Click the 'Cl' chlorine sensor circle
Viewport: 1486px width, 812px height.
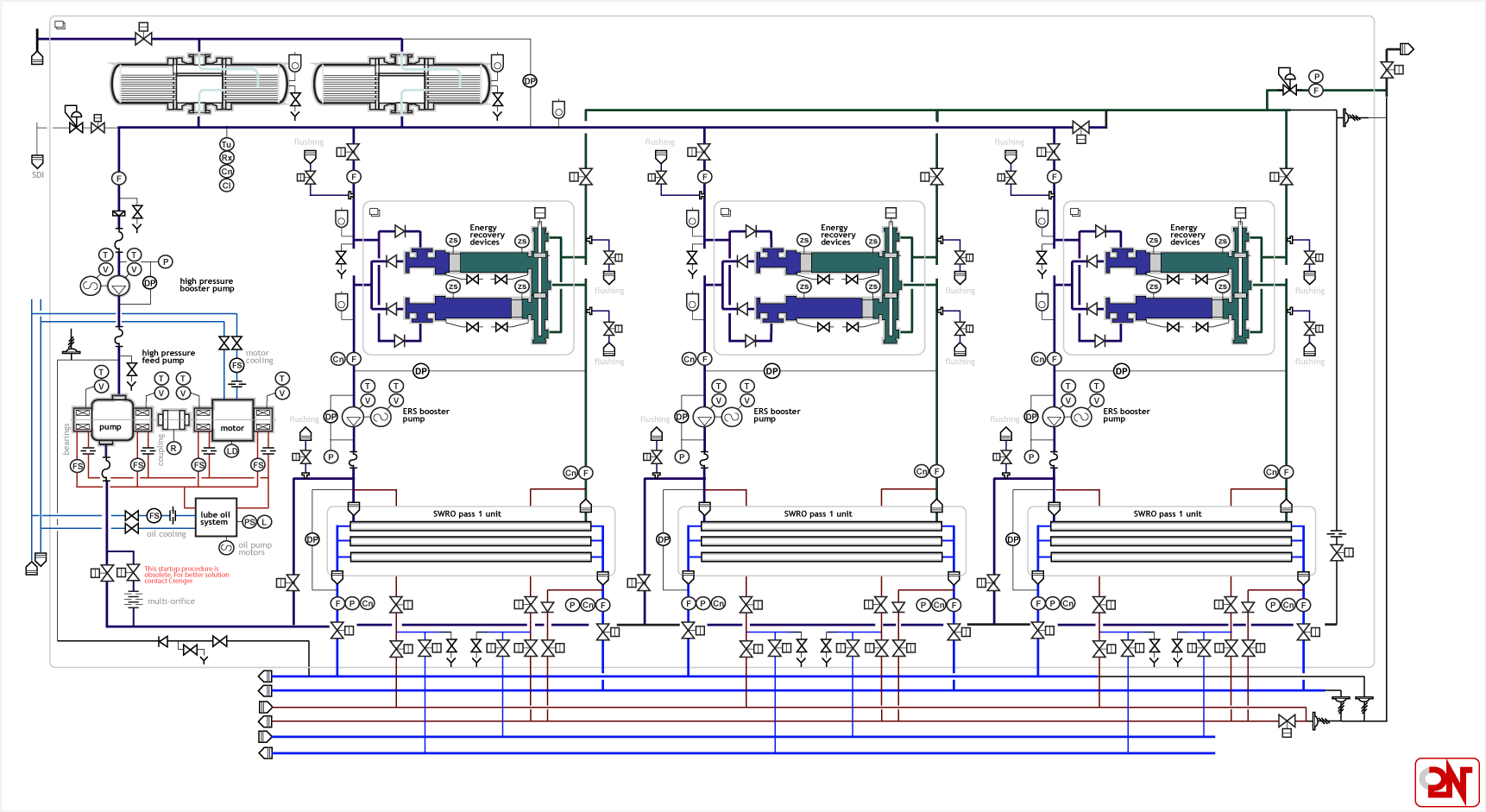(x=227, y=186)
